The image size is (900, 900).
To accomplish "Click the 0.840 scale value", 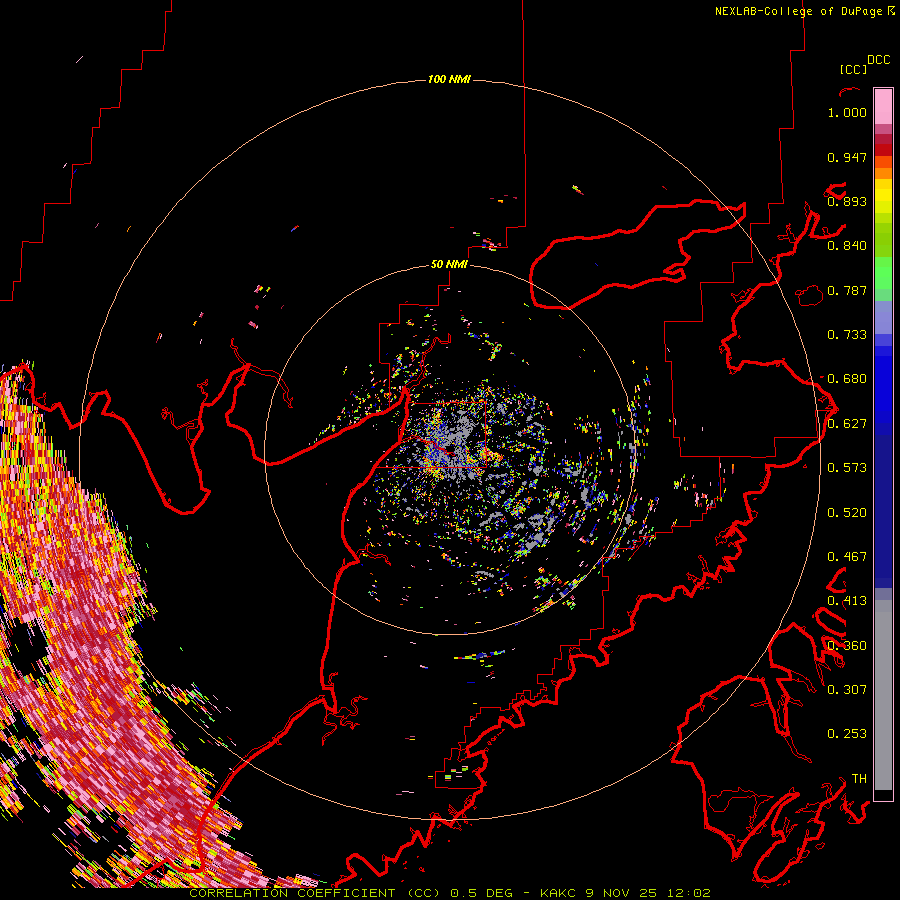I will 847,246.
